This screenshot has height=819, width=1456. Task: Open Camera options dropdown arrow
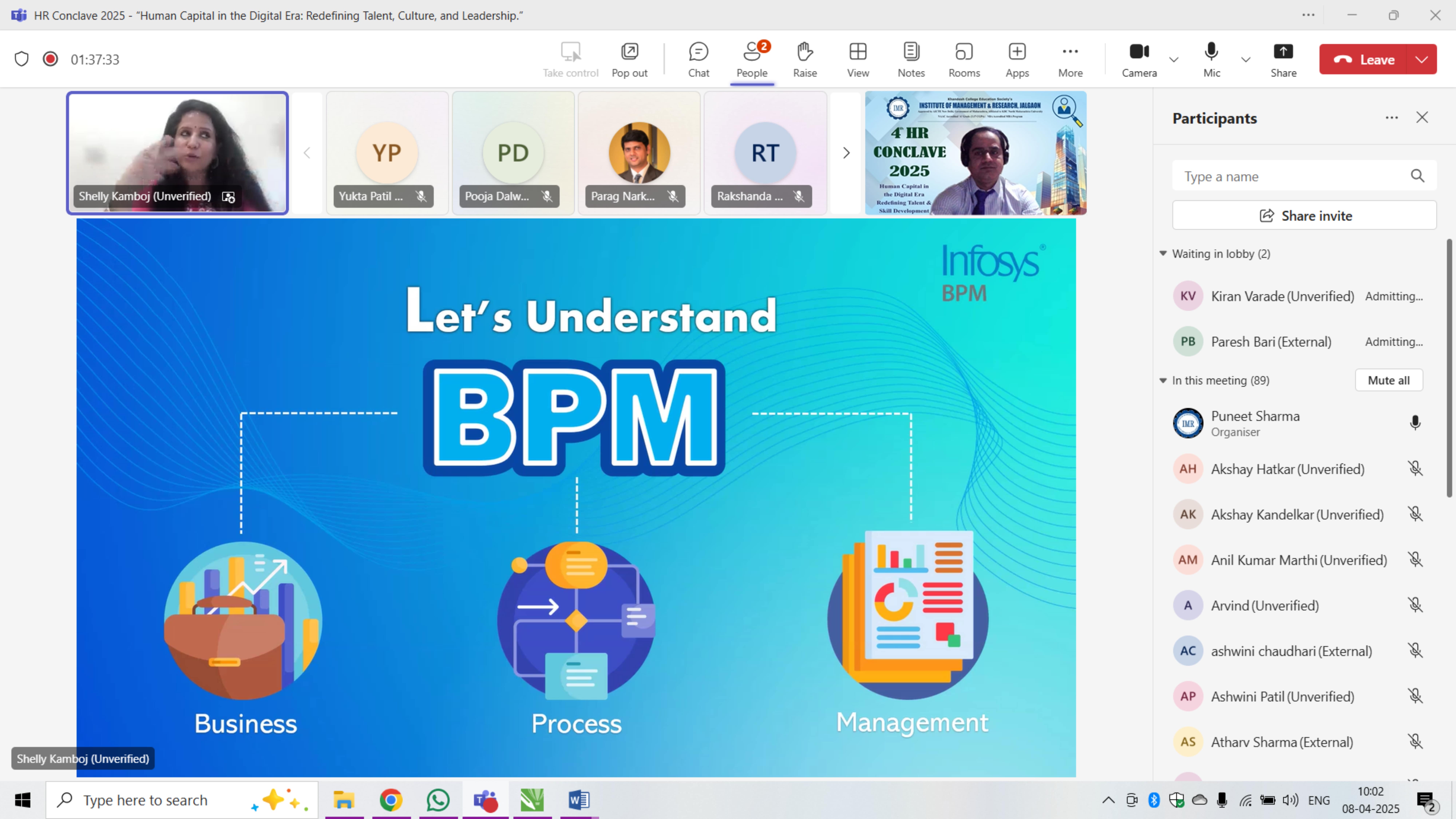1174,59
